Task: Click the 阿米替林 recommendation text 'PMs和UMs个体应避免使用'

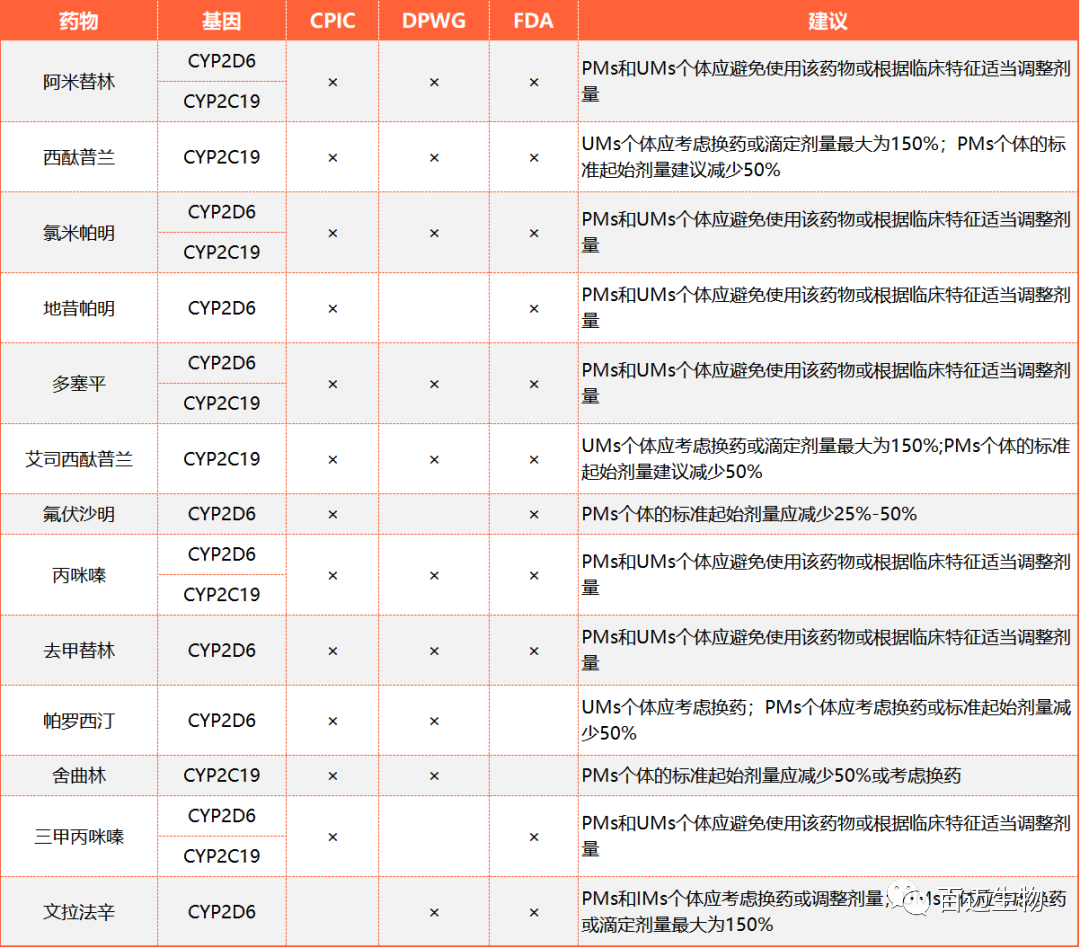Action: click(826, 81)
